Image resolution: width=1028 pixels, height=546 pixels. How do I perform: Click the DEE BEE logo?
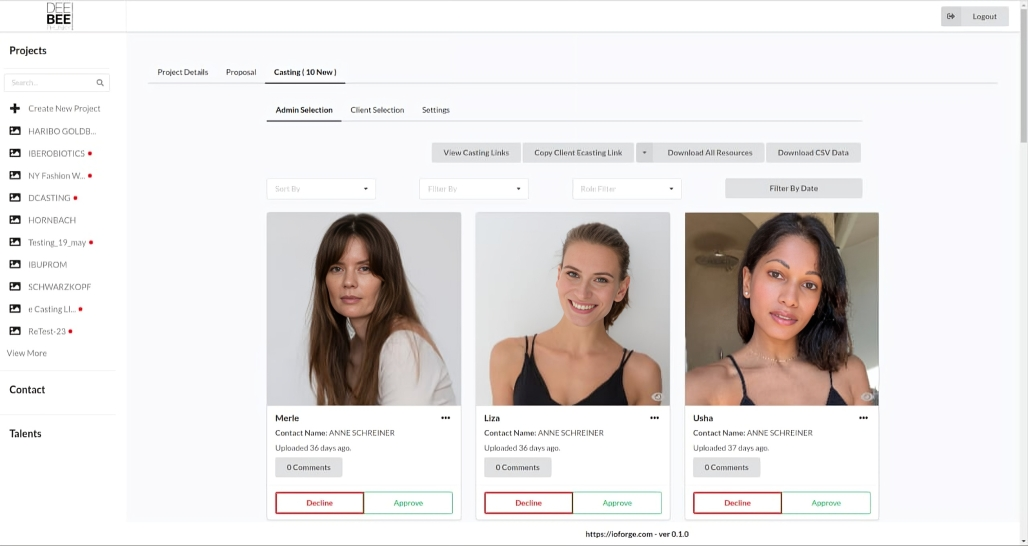(x=59, y=16)
